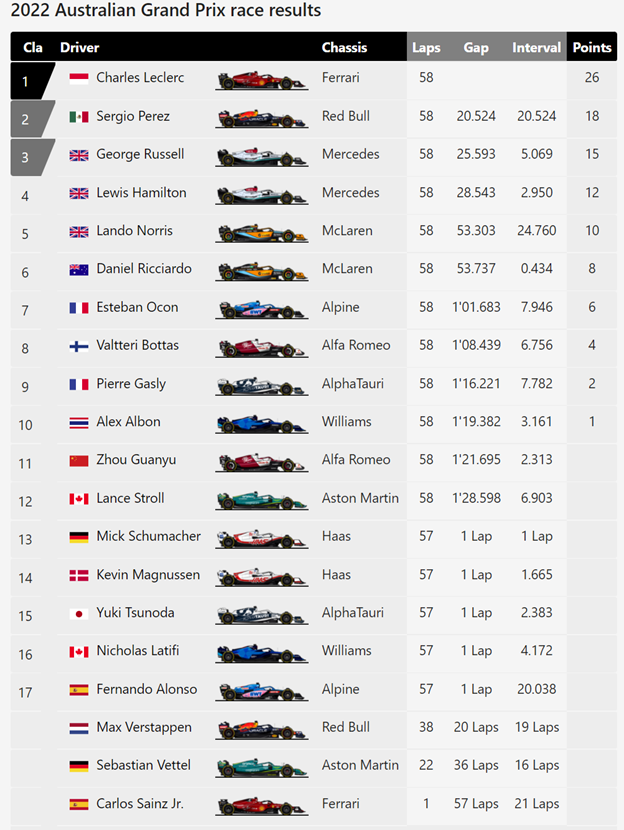Click the Mexican flag next to Sergio Perez
The width and height of the screenshot is (624, 830).
pos(78,117)
